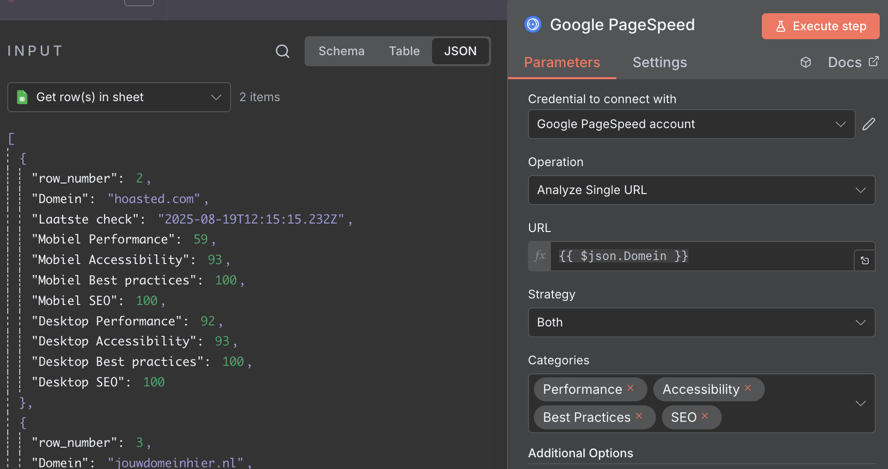Remove the SEO category tag

(705, 416)
